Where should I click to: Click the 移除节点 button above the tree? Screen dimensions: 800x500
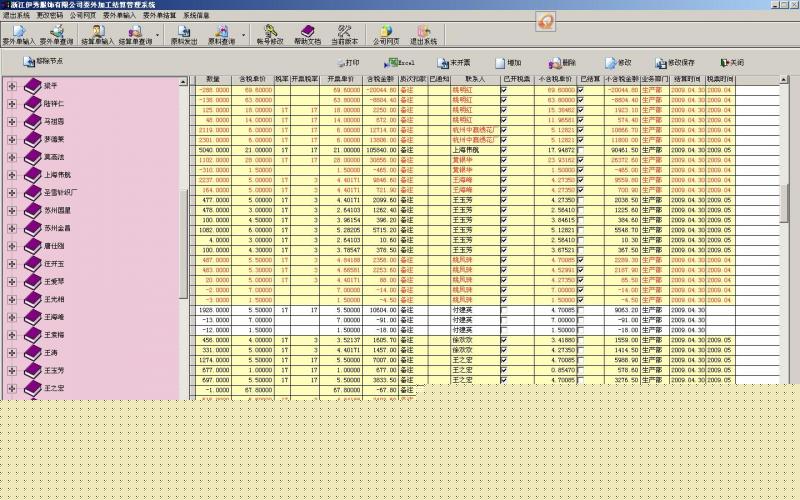pos(43,61)
